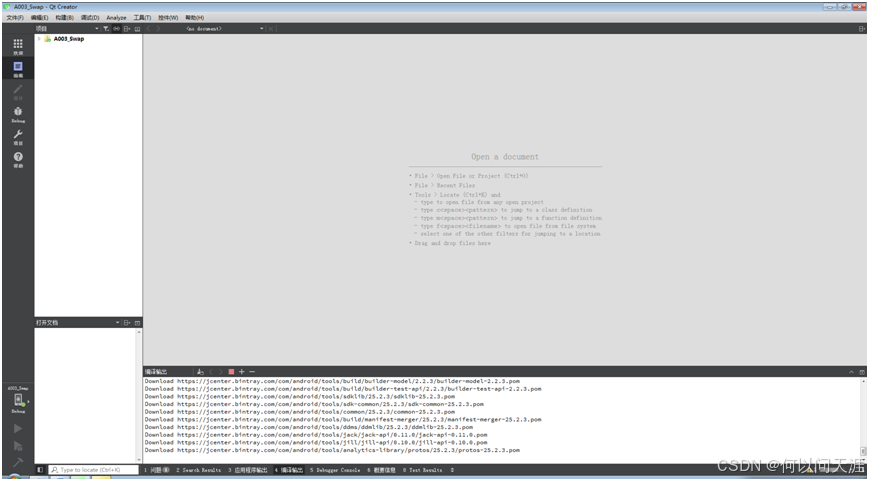Open the Analyze menu
This screenshot has height=481, width=869.
[116, 18]
